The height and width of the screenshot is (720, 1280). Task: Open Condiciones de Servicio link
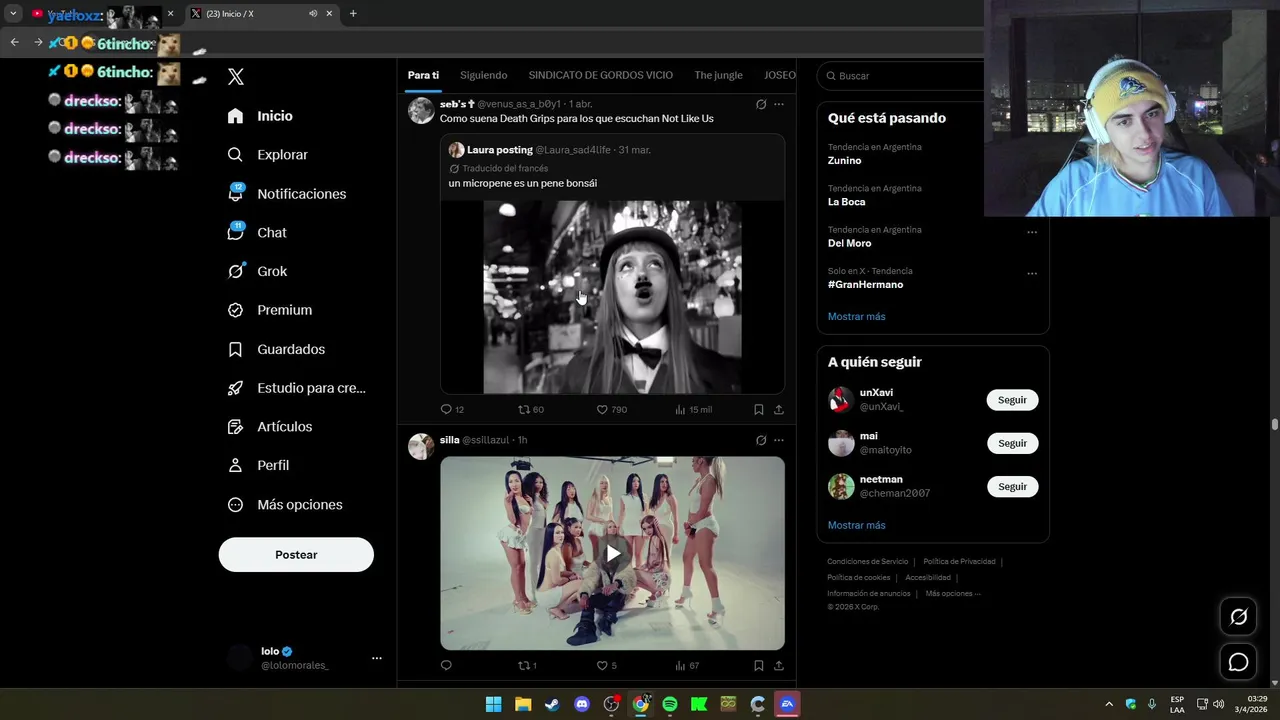click(868, 562)
